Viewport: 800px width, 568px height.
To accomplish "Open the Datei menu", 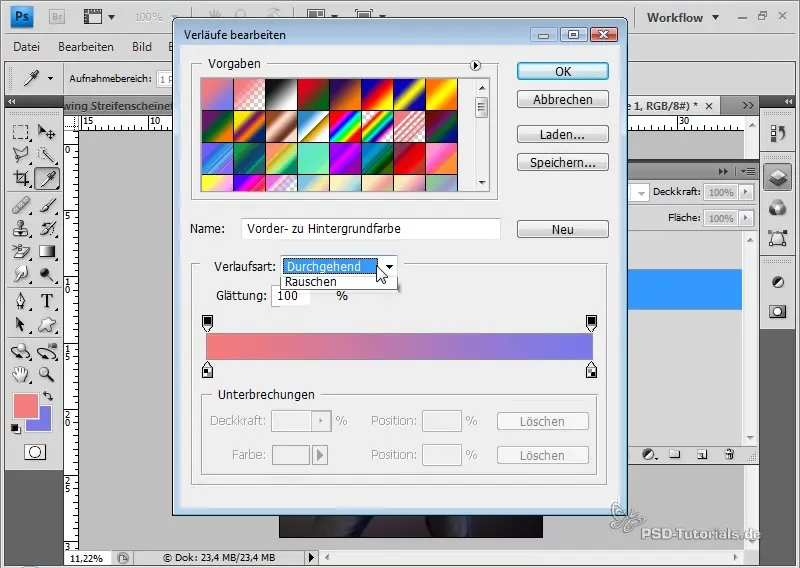I will pos(26,47).
